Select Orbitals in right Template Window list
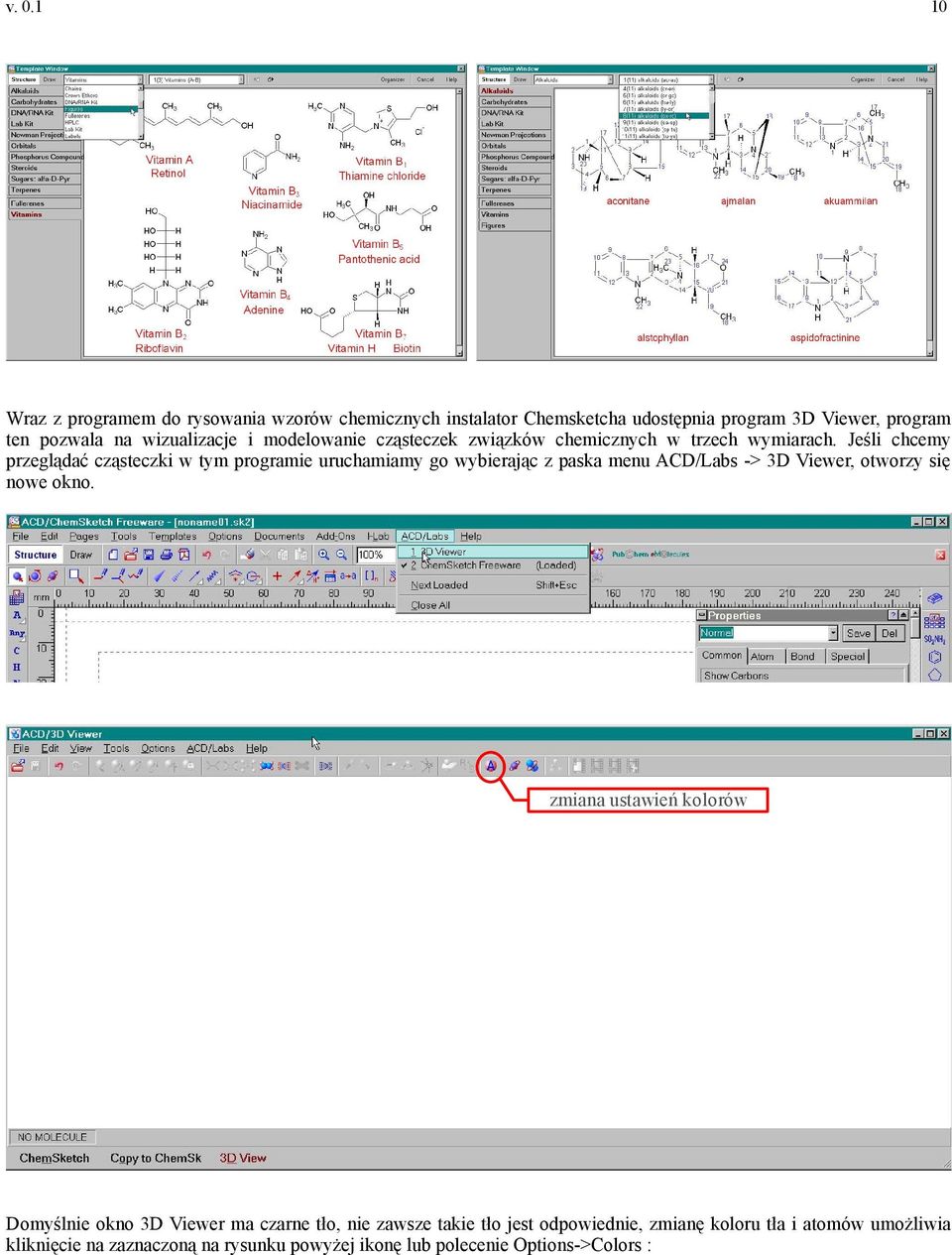This screenshot has width=952, height=1255. [515, 146]
